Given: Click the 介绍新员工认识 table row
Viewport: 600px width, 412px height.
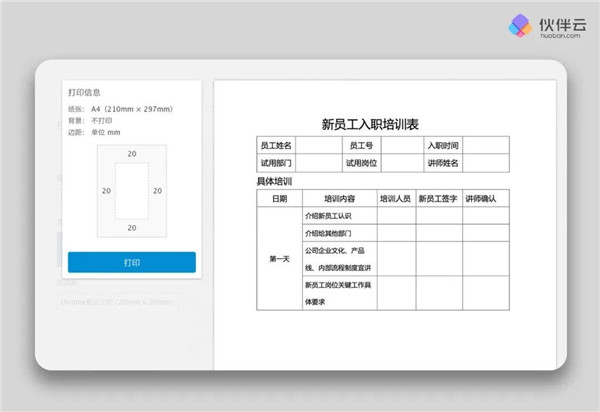Looking at the screenshot, I should pos(339,215).
